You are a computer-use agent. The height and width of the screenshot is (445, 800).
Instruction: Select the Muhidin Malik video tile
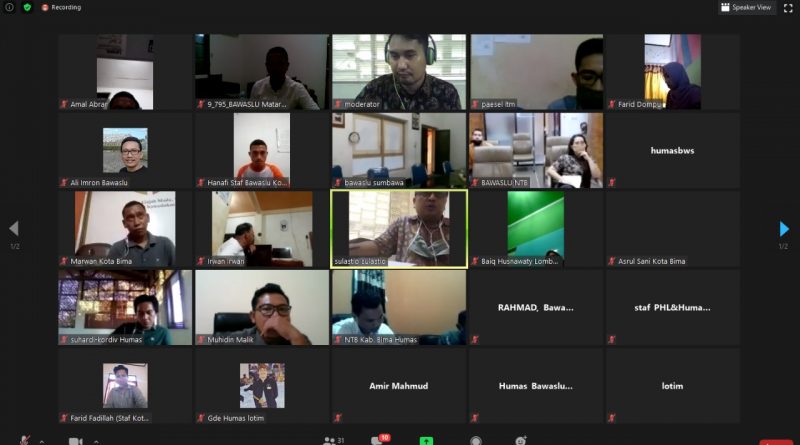point(262,307)
